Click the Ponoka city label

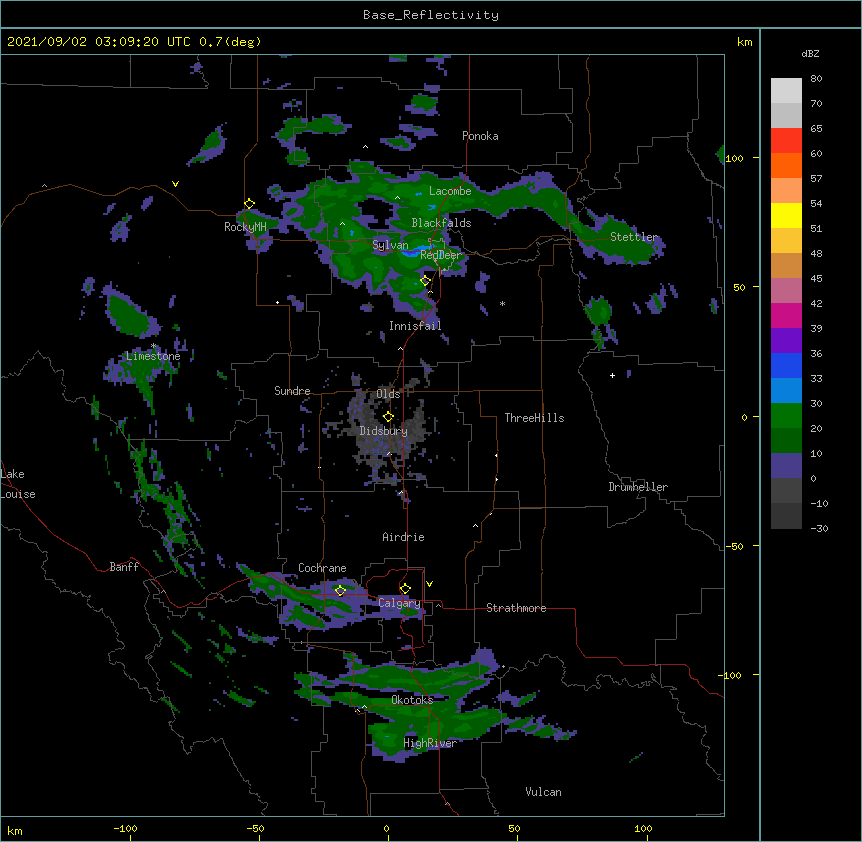tap(480, 136)
